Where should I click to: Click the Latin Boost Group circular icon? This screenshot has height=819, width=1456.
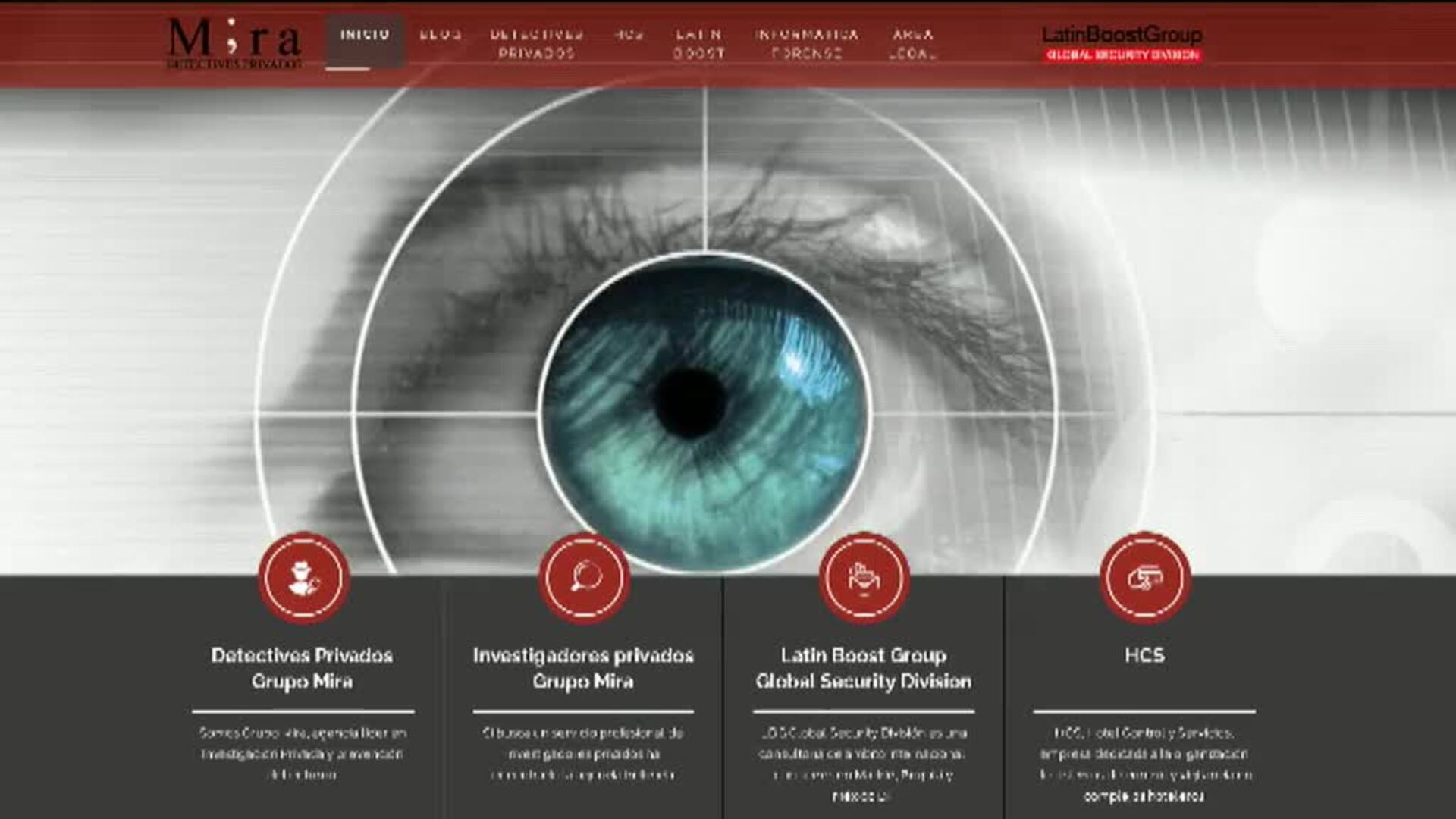(x=864, y=578)
